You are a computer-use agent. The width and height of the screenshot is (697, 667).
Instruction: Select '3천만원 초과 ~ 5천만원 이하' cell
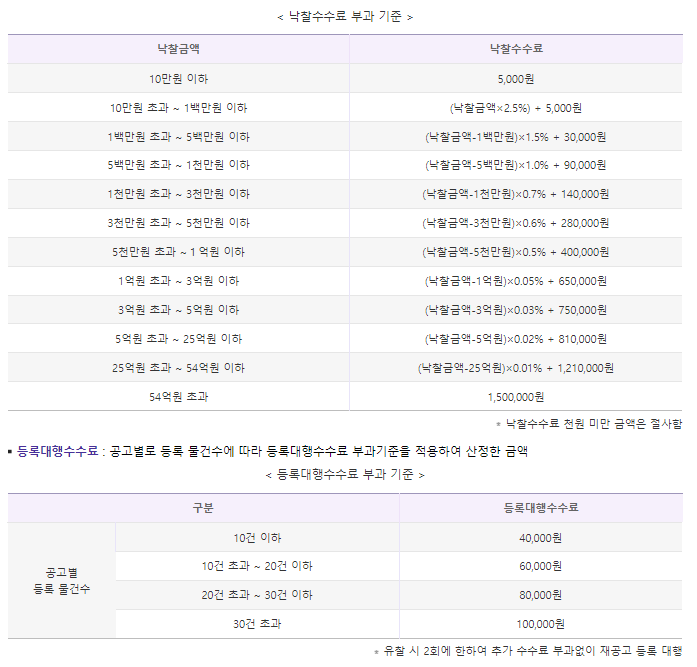178,223
